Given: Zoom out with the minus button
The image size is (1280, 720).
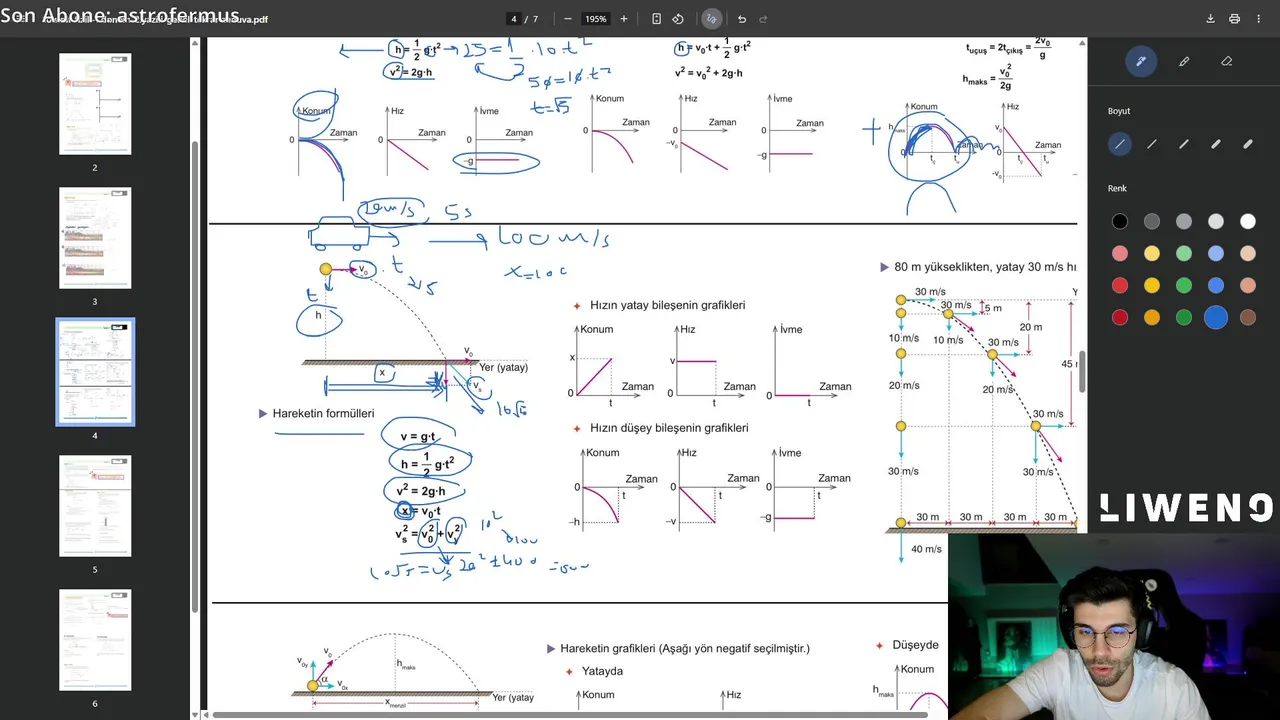Looking at the screenshot, I should (568, 19).
